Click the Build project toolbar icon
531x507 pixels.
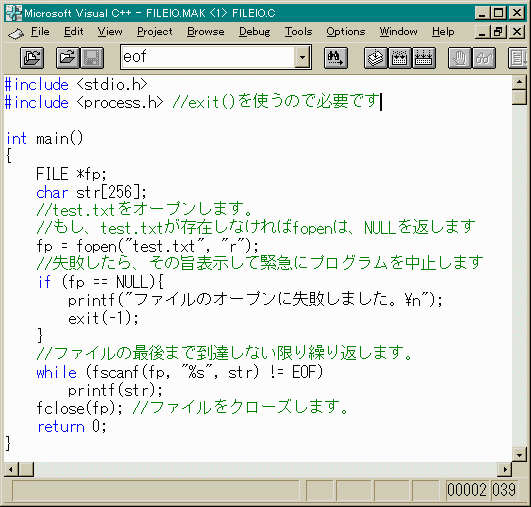tap(400, 58)
